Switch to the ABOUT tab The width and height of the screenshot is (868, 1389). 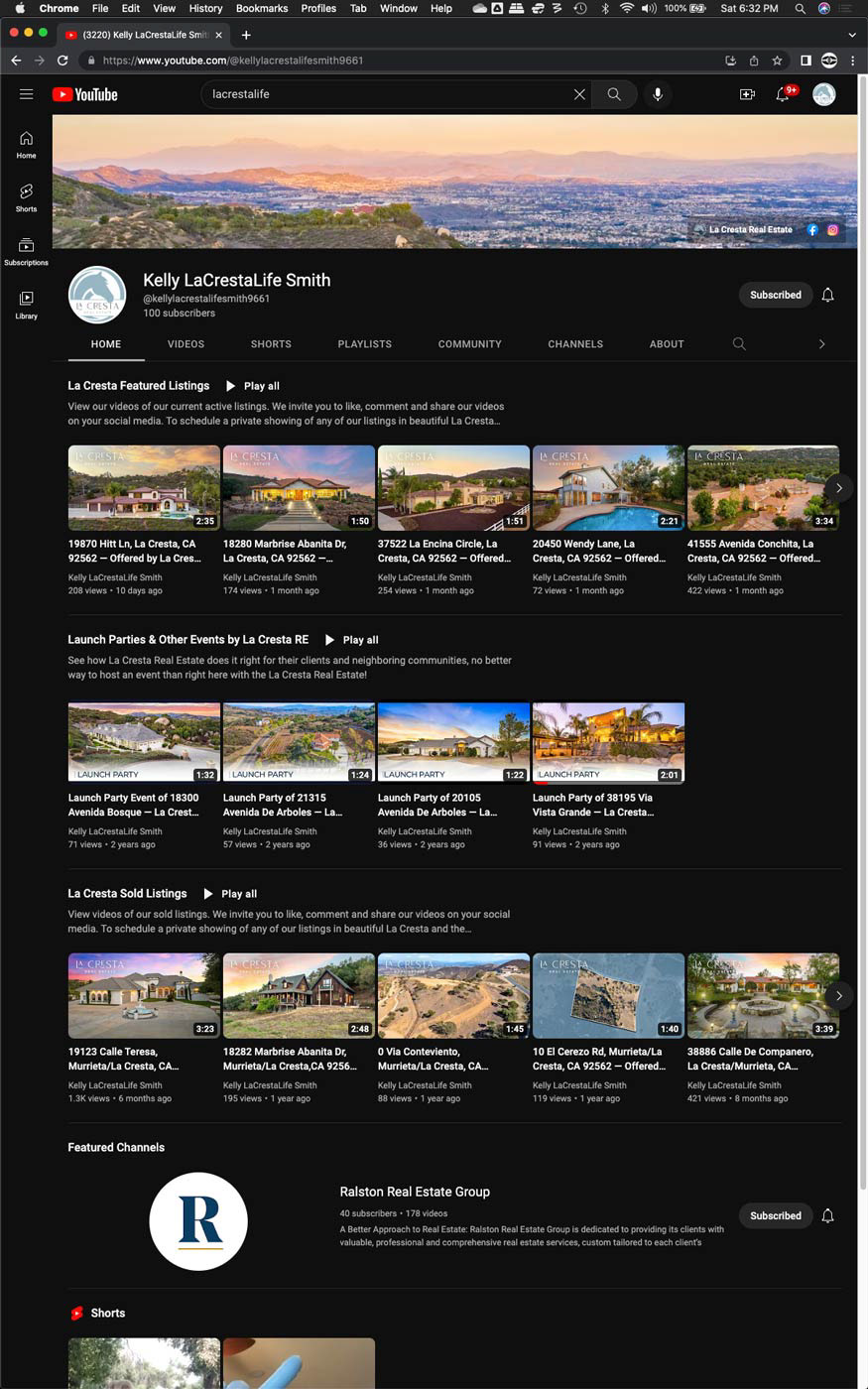pyautogui.click(x=667, y=344)
